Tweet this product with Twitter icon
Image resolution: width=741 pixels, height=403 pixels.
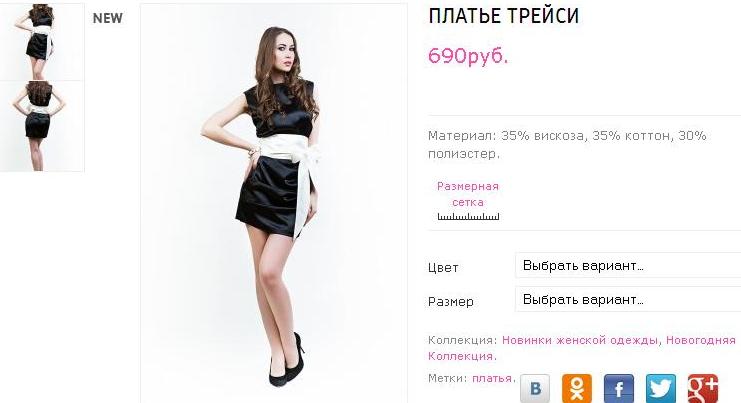click(x=661, y=388)
